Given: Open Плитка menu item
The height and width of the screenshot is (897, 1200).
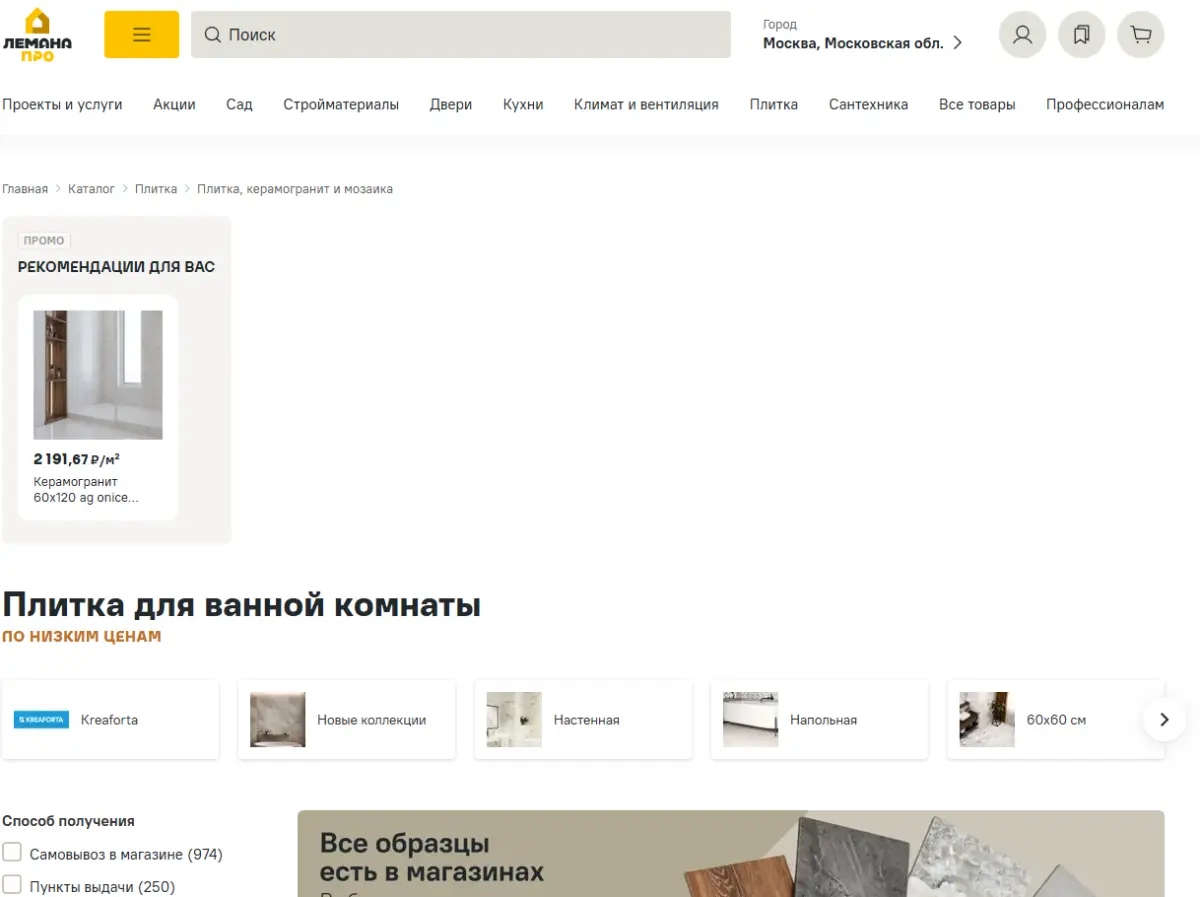Looking at the screenshot, I should (x=774, y=104).
